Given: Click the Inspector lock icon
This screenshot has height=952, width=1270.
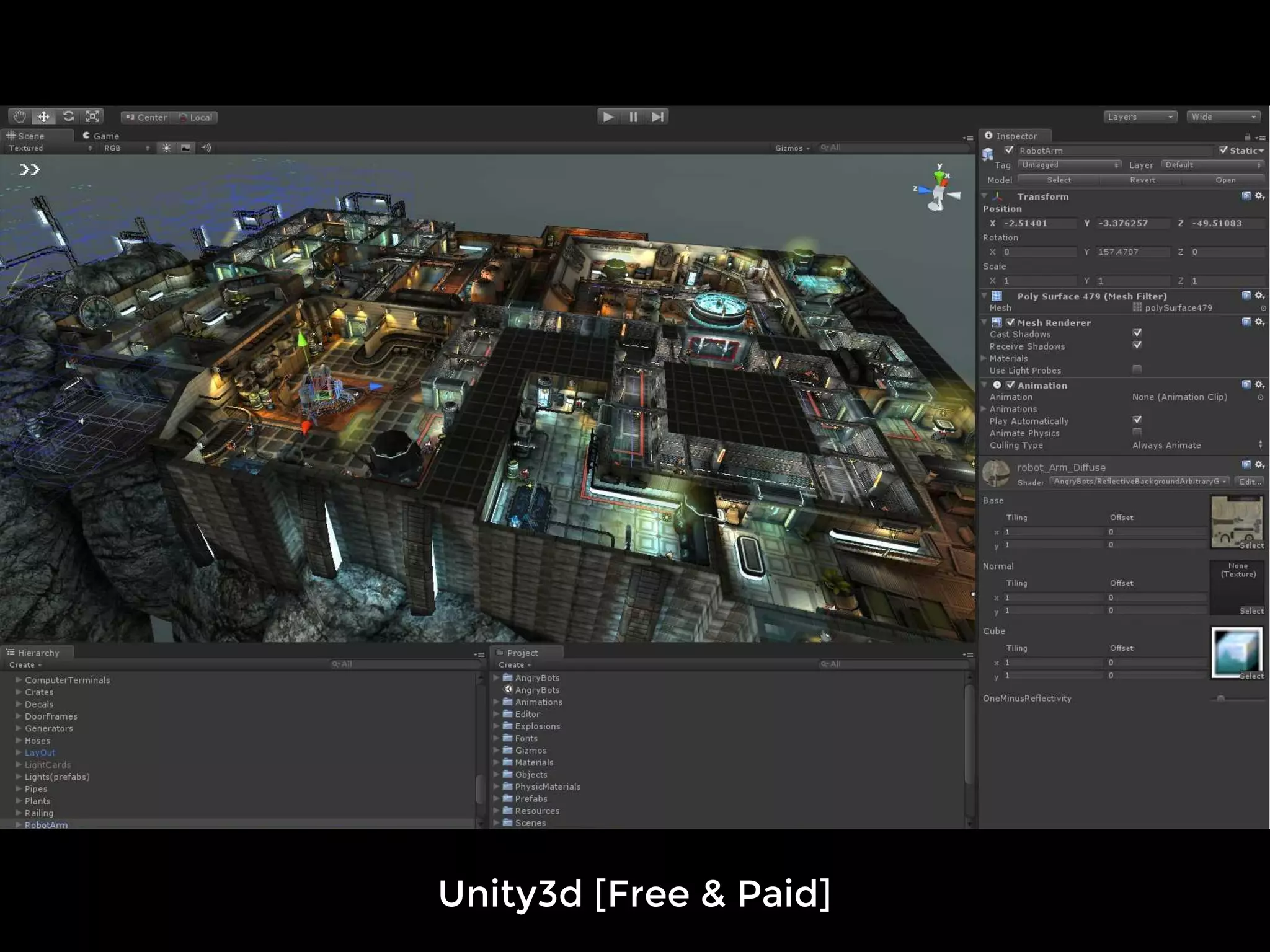Looking at the screenshot, I should click(1248, 137).
